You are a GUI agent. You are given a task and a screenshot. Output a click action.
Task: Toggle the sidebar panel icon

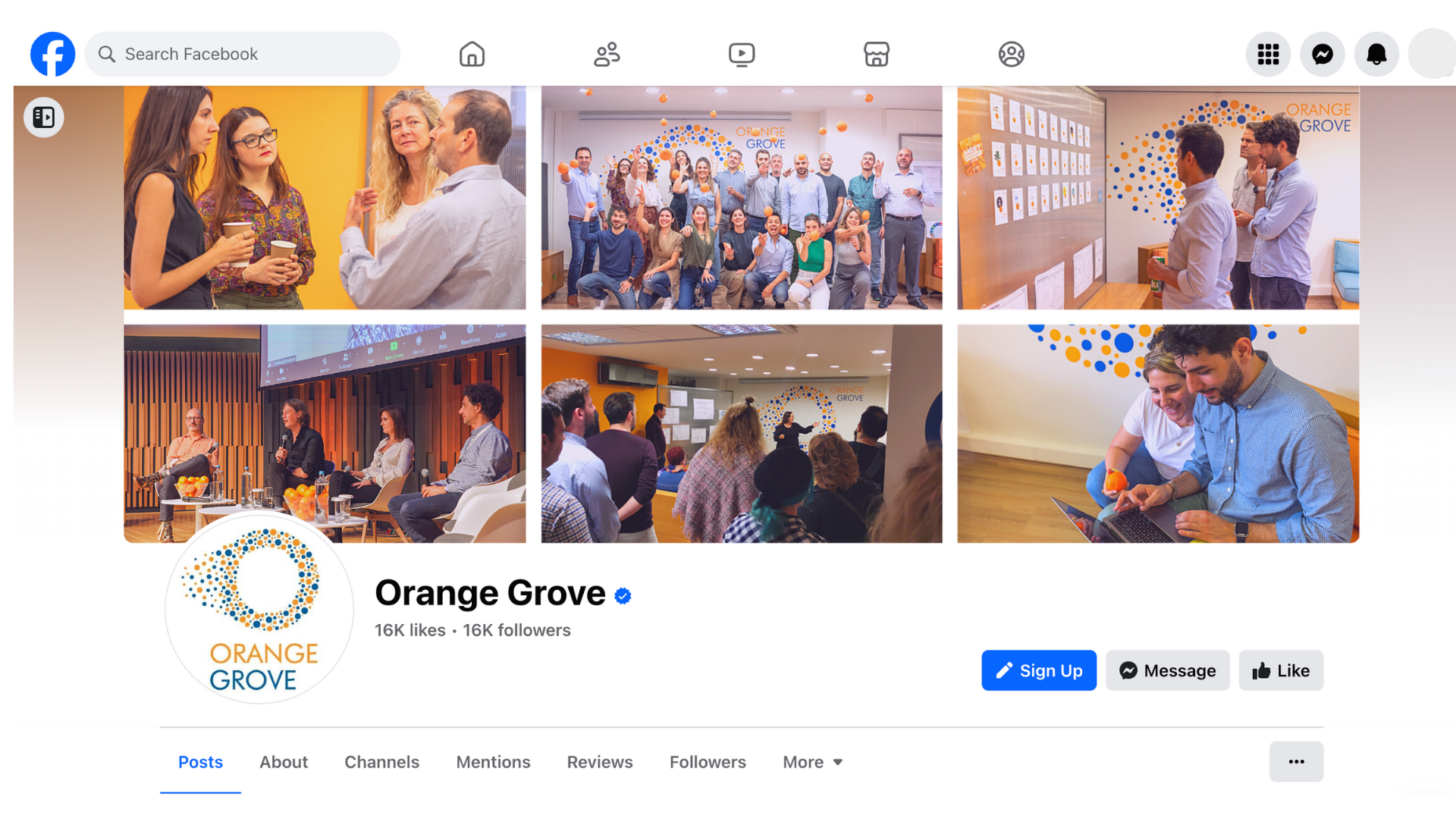pos(44,118)
